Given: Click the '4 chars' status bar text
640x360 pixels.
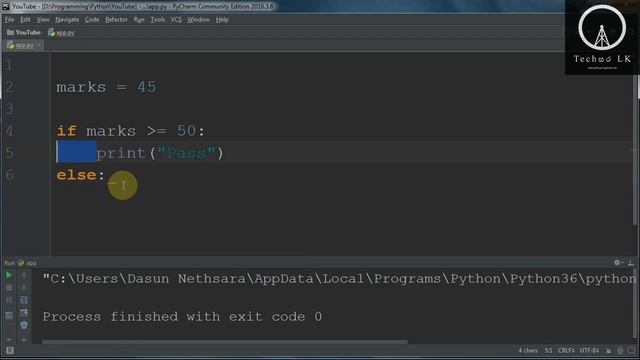Looking at the screenshot, I should (x=528, y=350).
